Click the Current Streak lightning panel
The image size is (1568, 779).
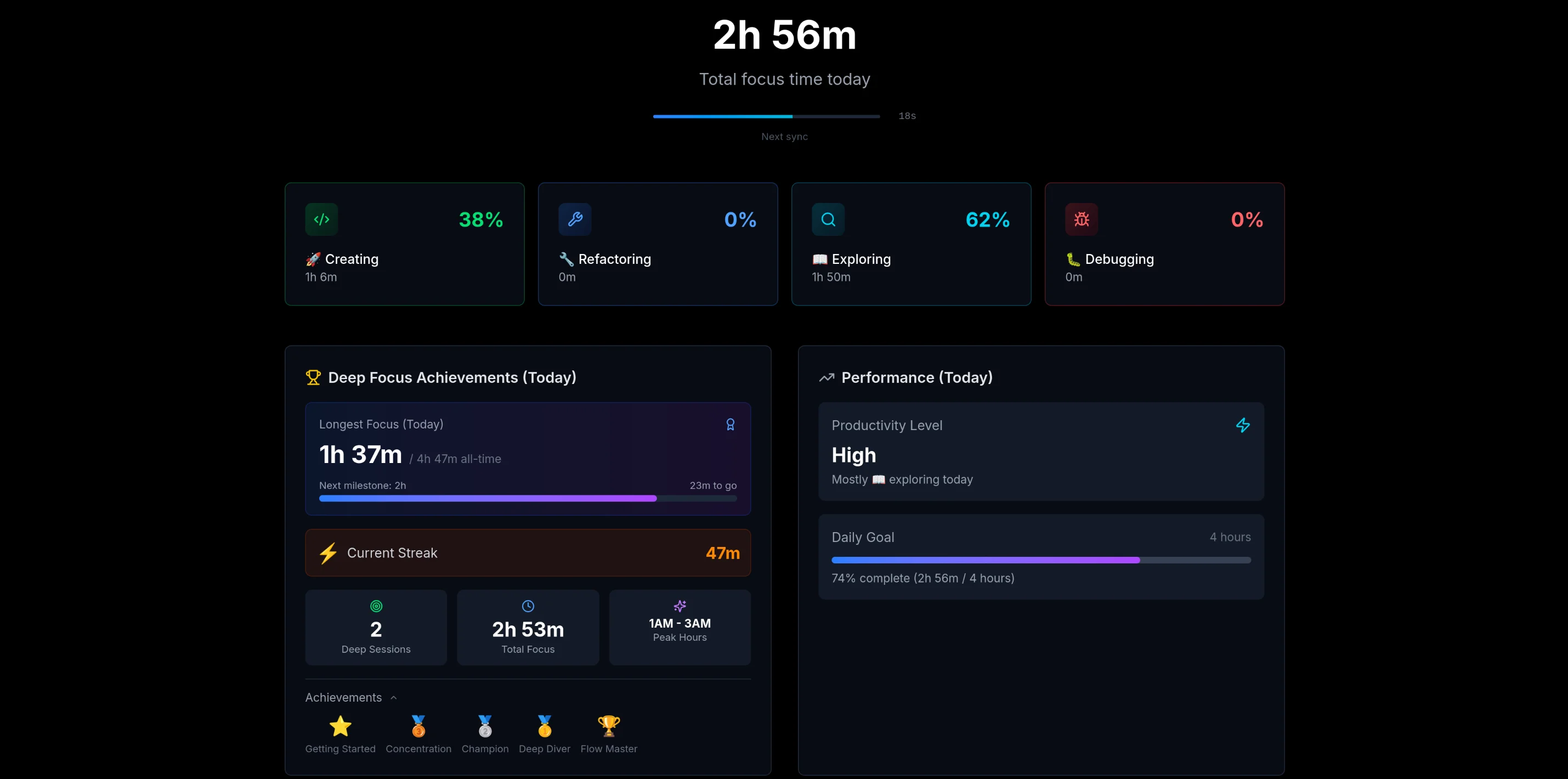528,552
